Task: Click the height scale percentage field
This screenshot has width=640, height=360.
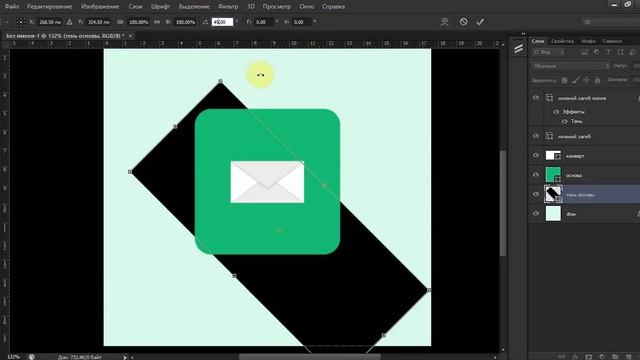Action: pos(185,22)
